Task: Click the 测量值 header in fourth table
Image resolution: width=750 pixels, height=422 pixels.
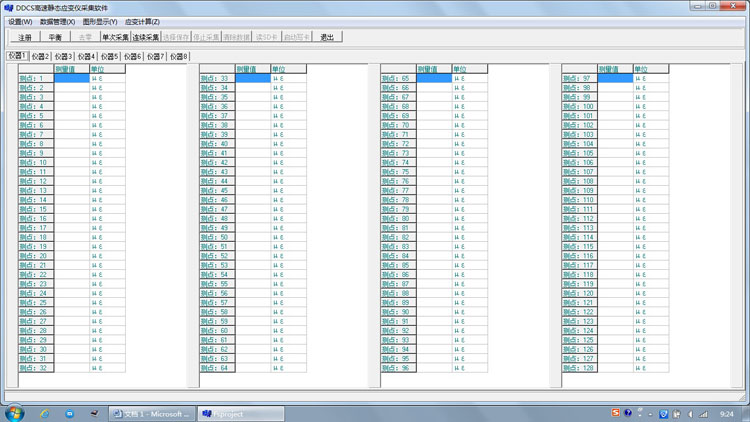Action: pyautogui.click(x=615, y=69)
